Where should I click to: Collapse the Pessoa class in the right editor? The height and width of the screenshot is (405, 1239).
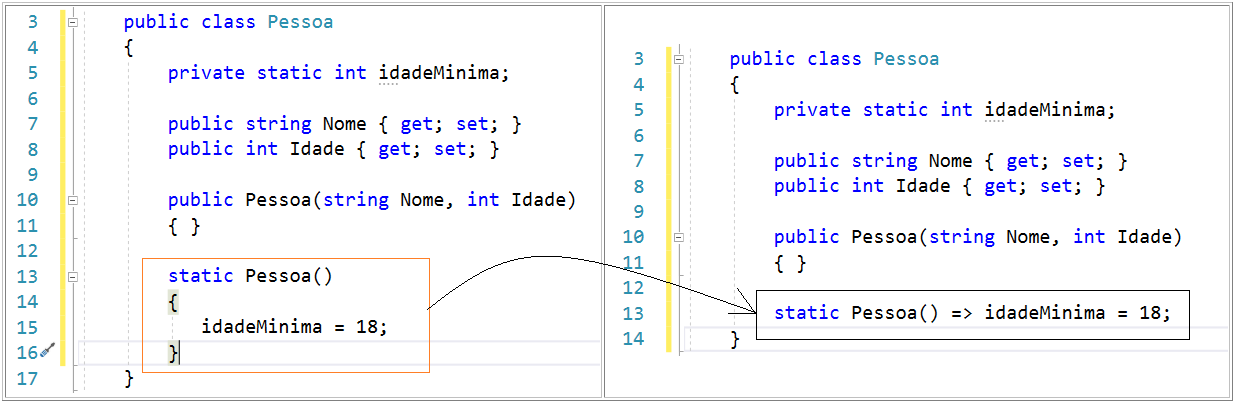(x=678, y=59)
